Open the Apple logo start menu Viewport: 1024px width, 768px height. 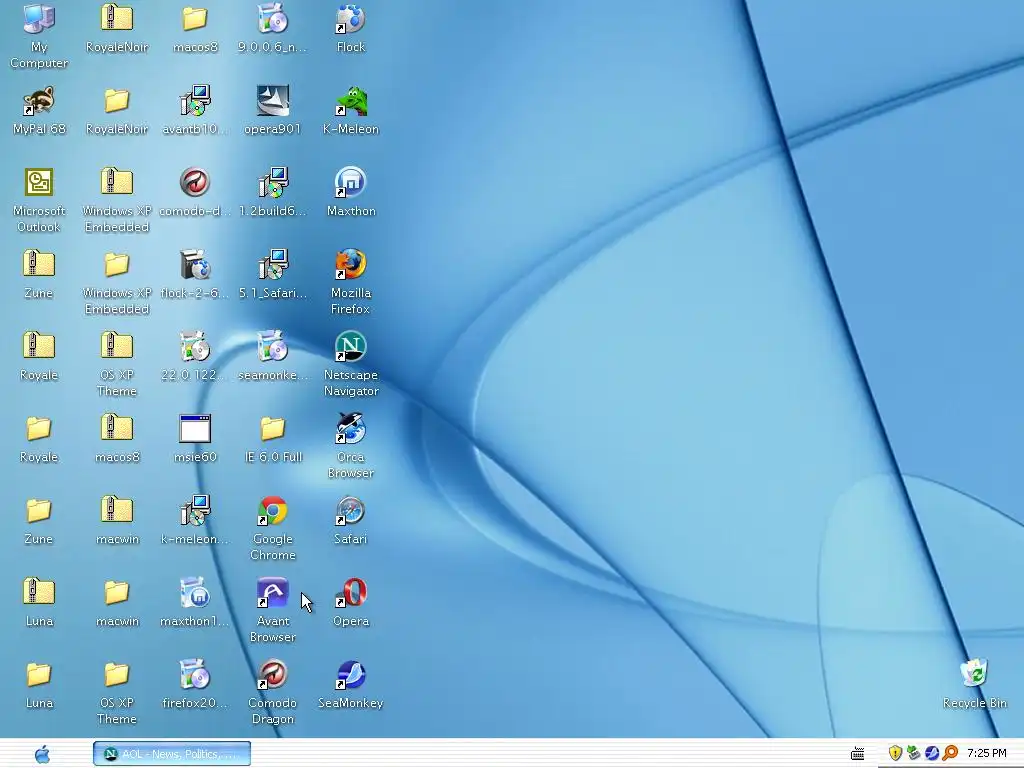42,754
